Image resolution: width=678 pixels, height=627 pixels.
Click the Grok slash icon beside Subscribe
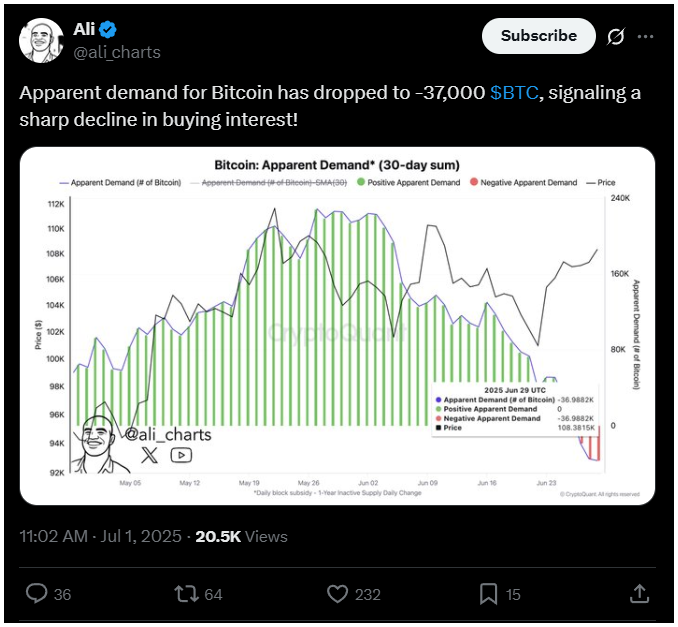615,36
